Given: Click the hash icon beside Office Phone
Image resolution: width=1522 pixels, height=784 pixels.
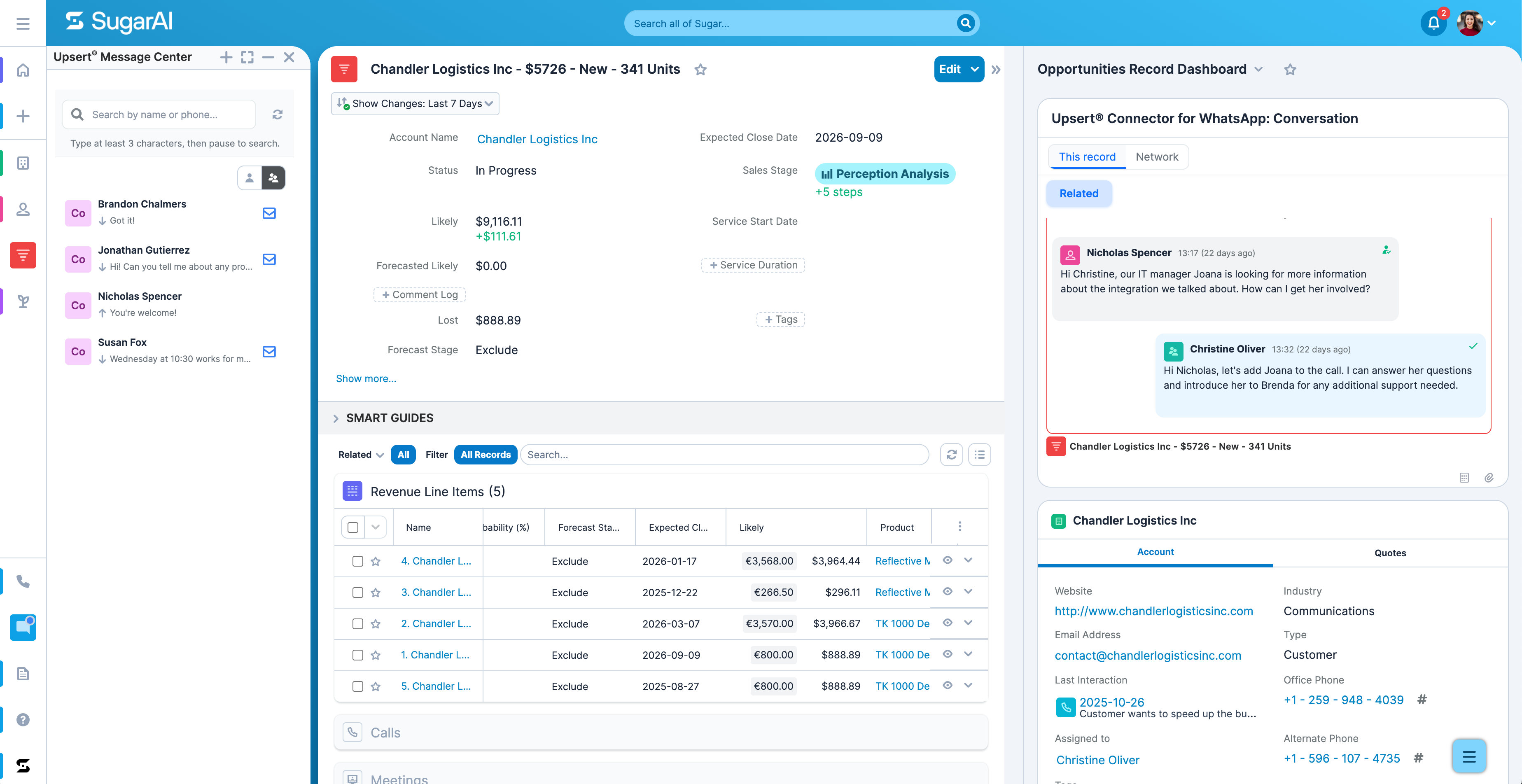Looking at the screenshot, I should pyautogui.click(x=1422, y=700).
